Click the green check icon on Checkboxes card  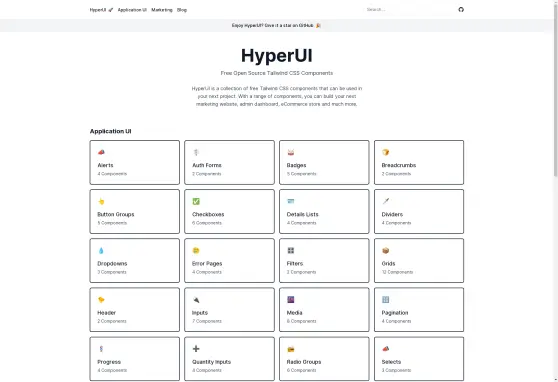[x=196, y=202]
